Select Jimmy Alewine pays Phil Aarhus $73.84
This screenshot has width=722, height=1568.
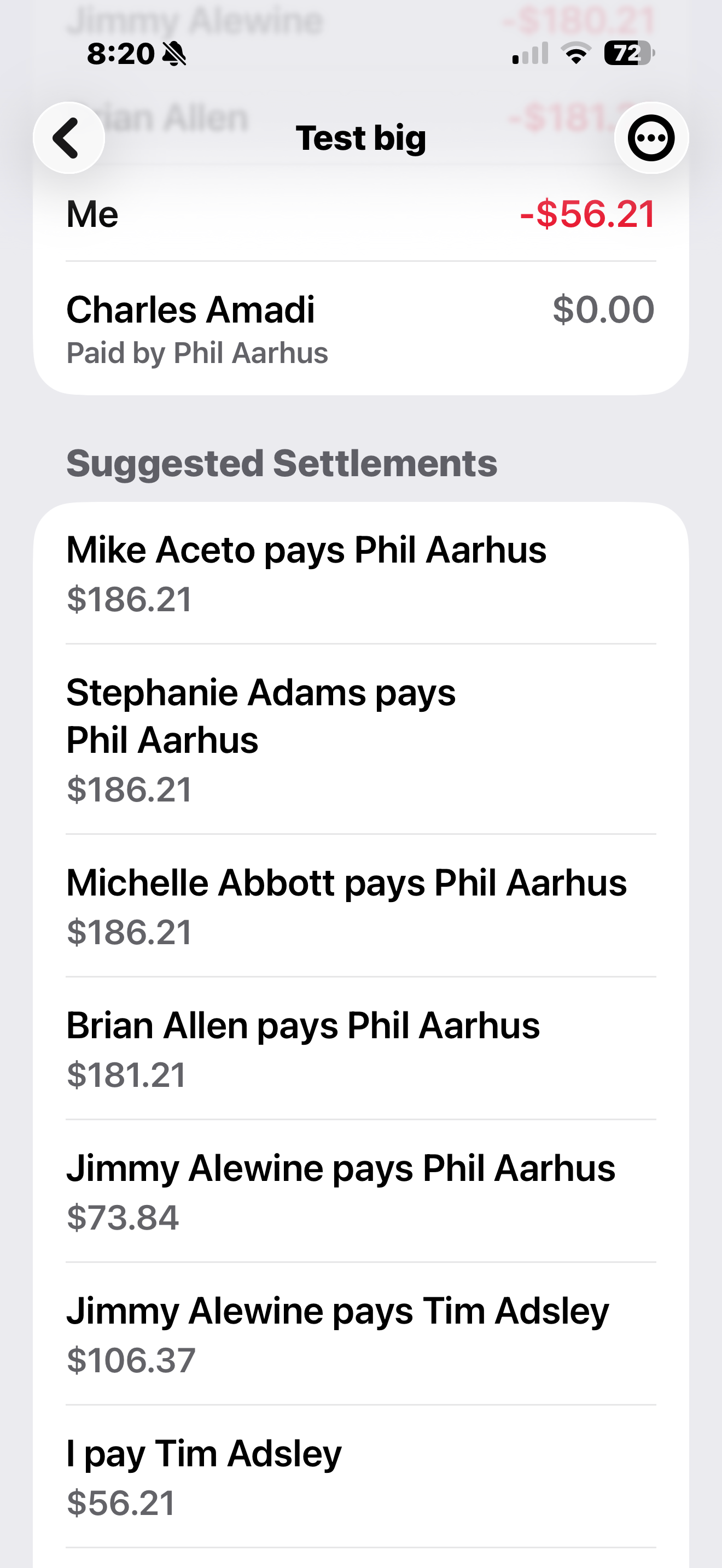click(x=361, y=1191)
